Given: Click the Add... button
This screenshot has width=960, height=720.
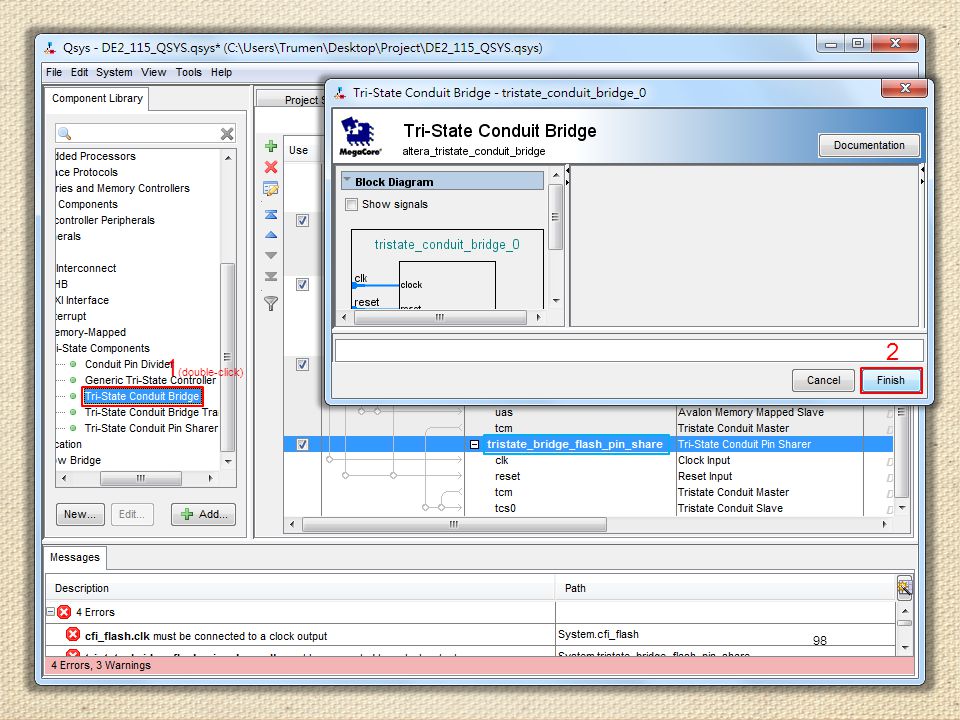Looking at the screenshot, I should point(204,514).
